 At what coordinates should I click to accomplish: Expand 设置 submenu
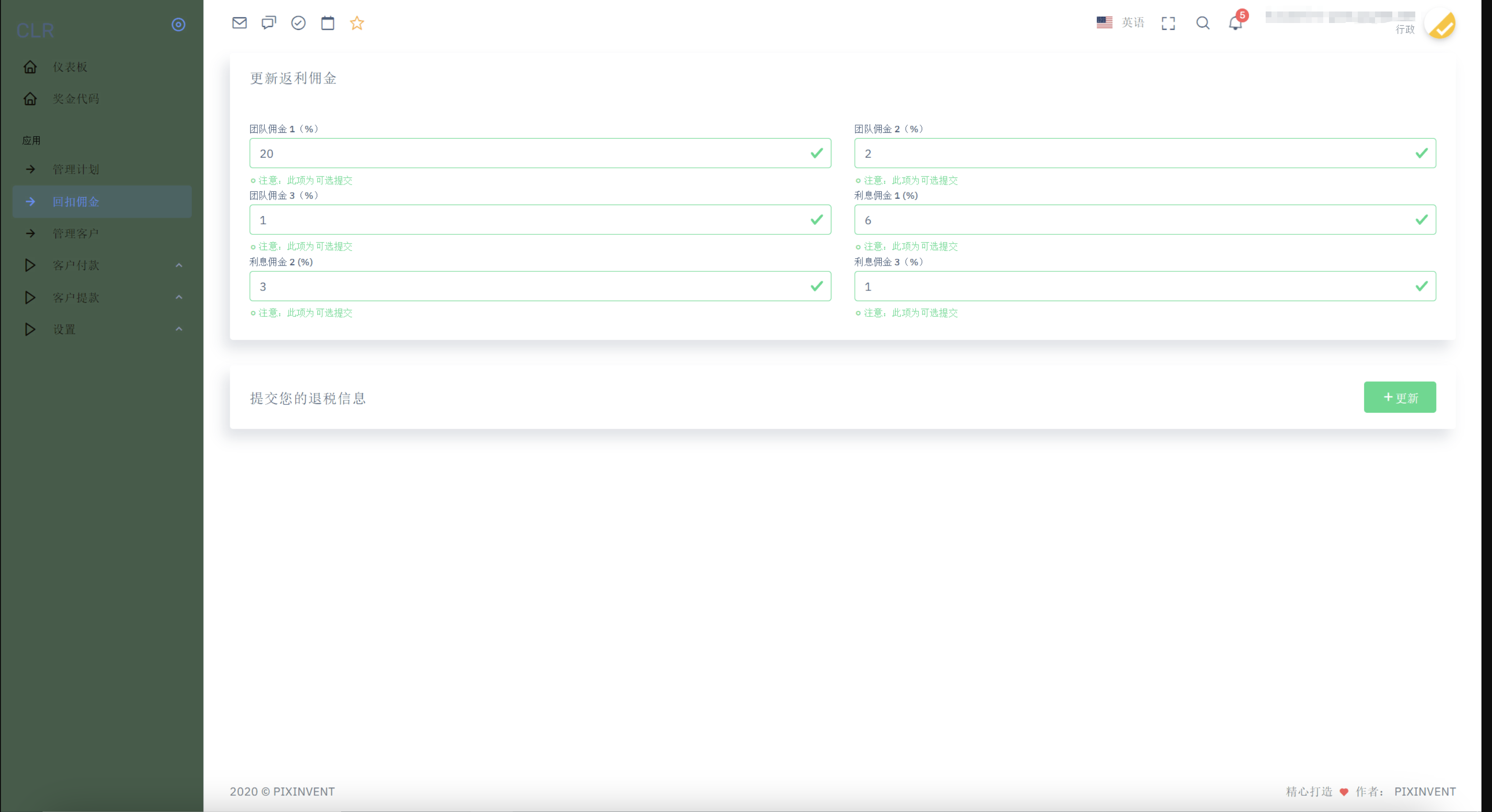coord(102,330)
